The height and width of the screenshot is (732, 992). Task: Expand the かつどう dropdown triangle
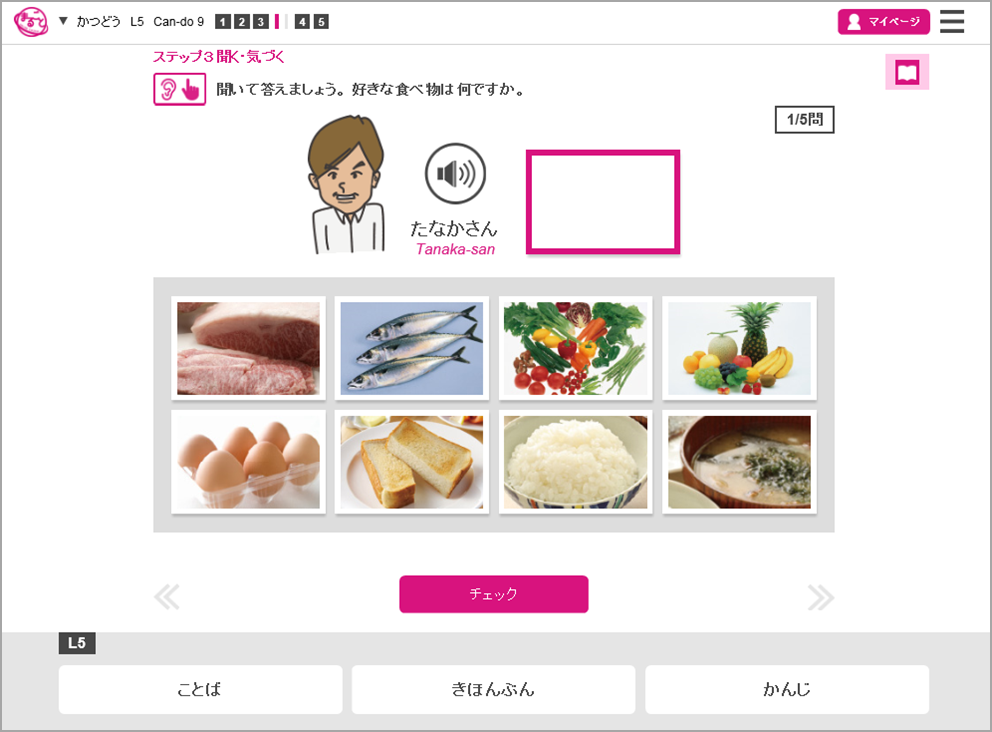(63, 21)
